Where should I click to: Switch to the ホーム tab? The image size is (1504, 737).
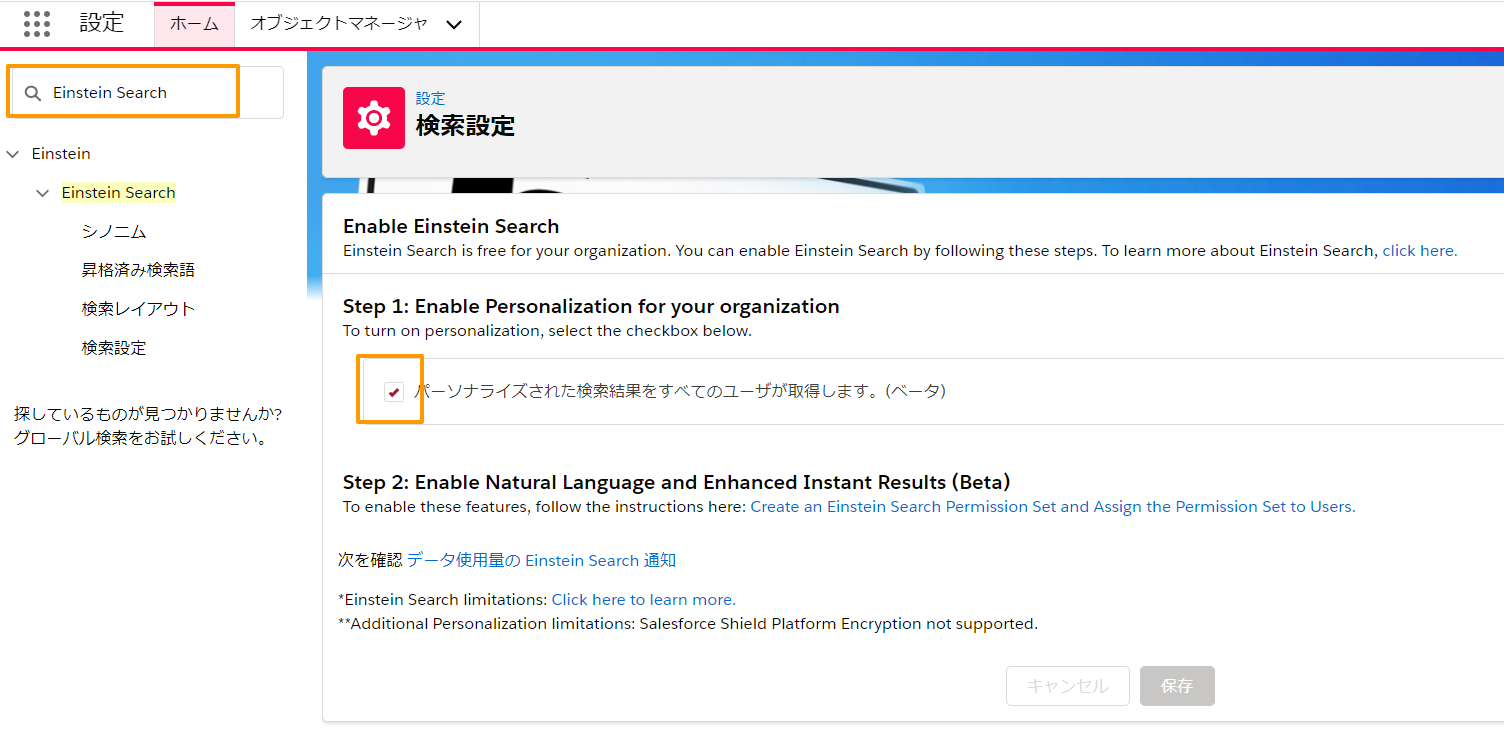click(194, 24)
